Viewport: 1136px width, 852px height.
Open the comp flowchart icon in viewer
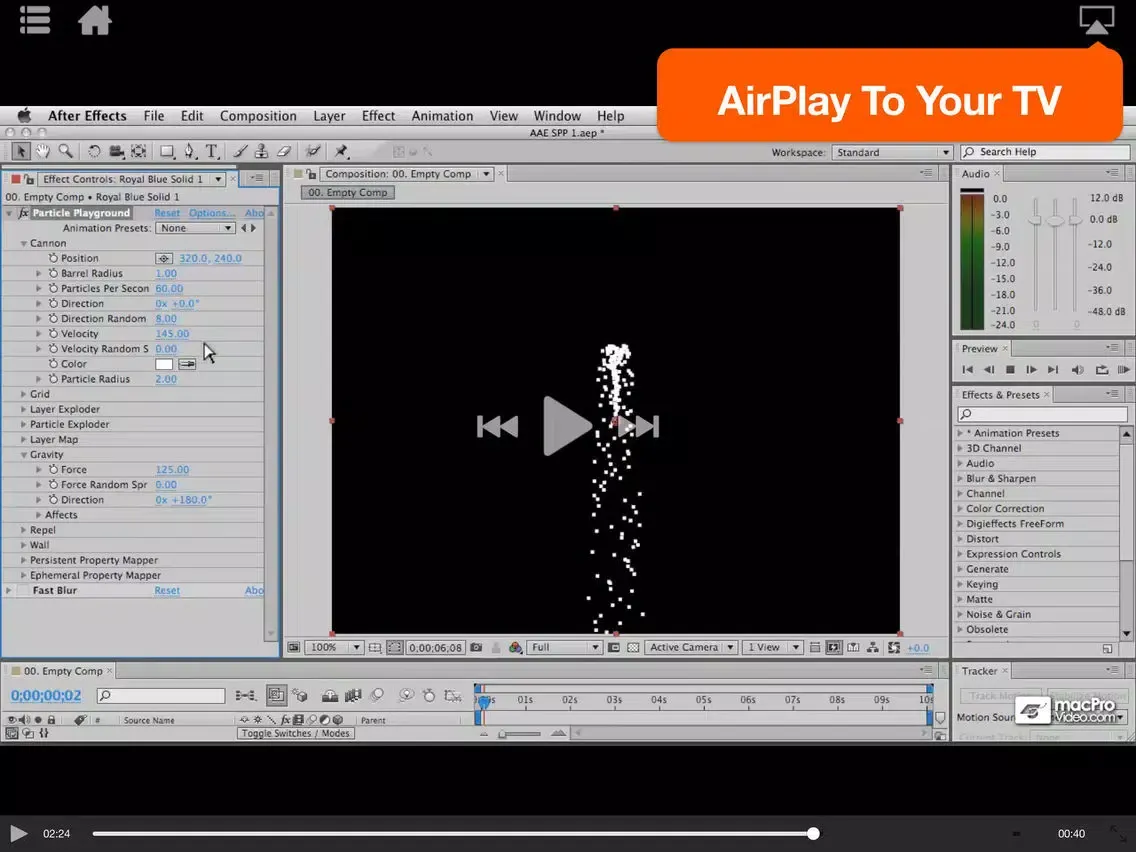(873, 648)
